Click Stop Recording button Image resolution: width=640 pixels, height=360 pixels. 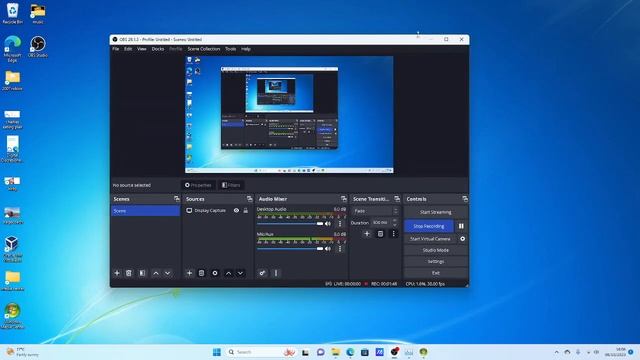tap(429, 226)
